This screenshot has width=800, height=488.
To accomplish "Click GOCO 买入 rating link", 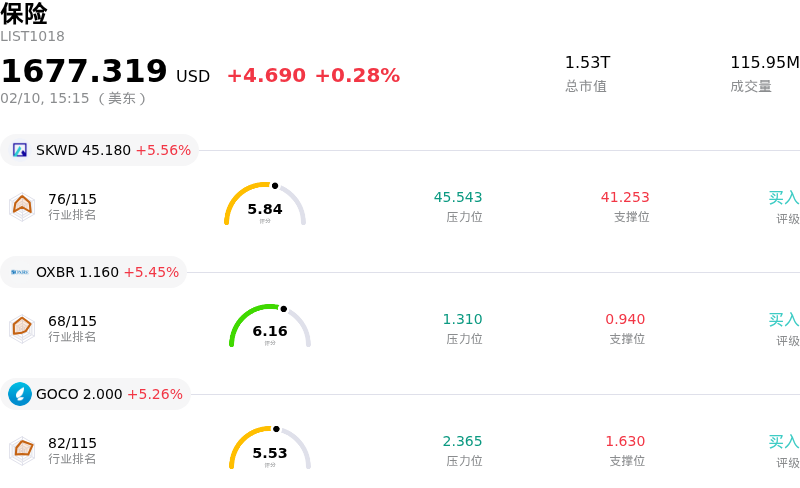I will [783, 442].
